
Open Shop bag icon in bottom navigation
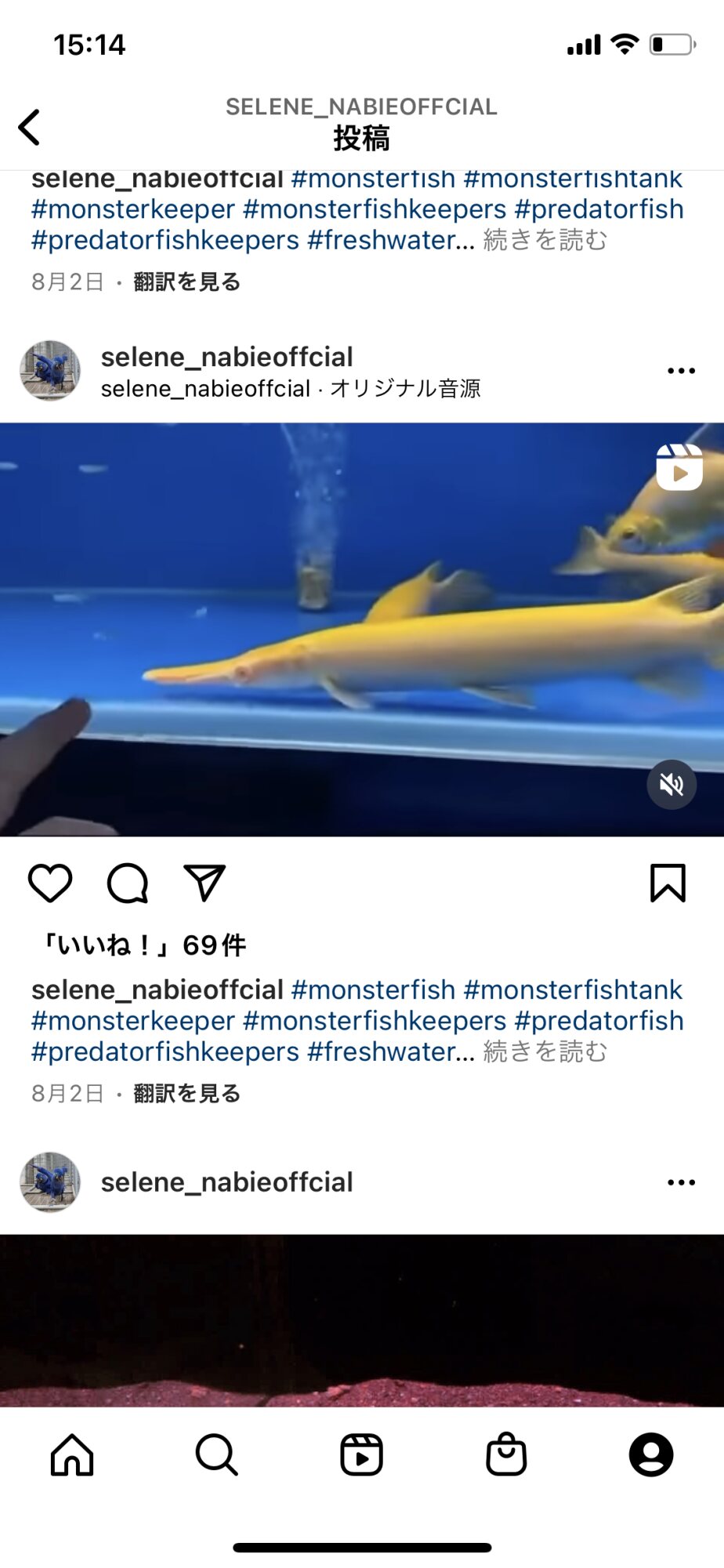(x=506, y=1454)
